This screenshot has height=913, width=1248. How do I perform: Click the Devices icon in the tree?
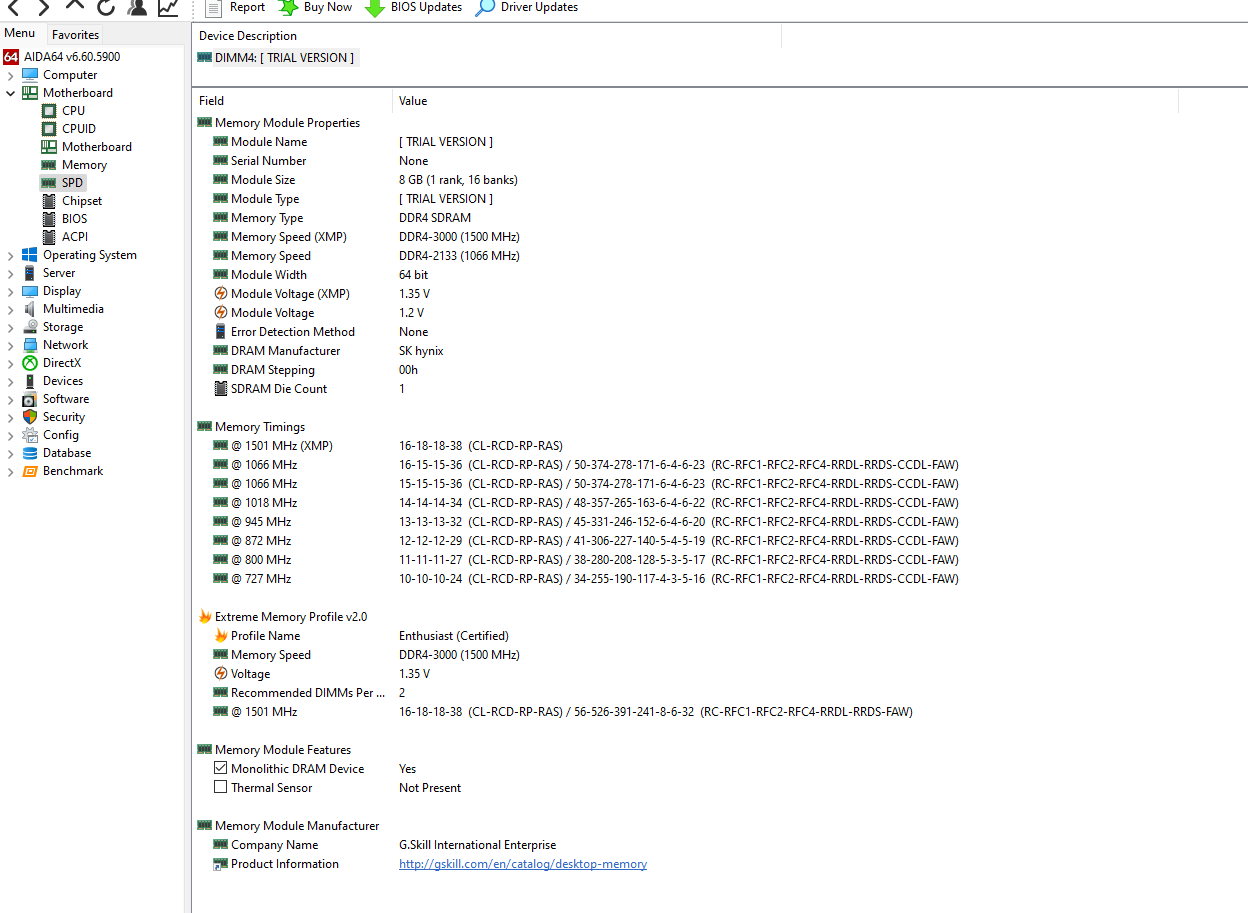coord(30,381)
